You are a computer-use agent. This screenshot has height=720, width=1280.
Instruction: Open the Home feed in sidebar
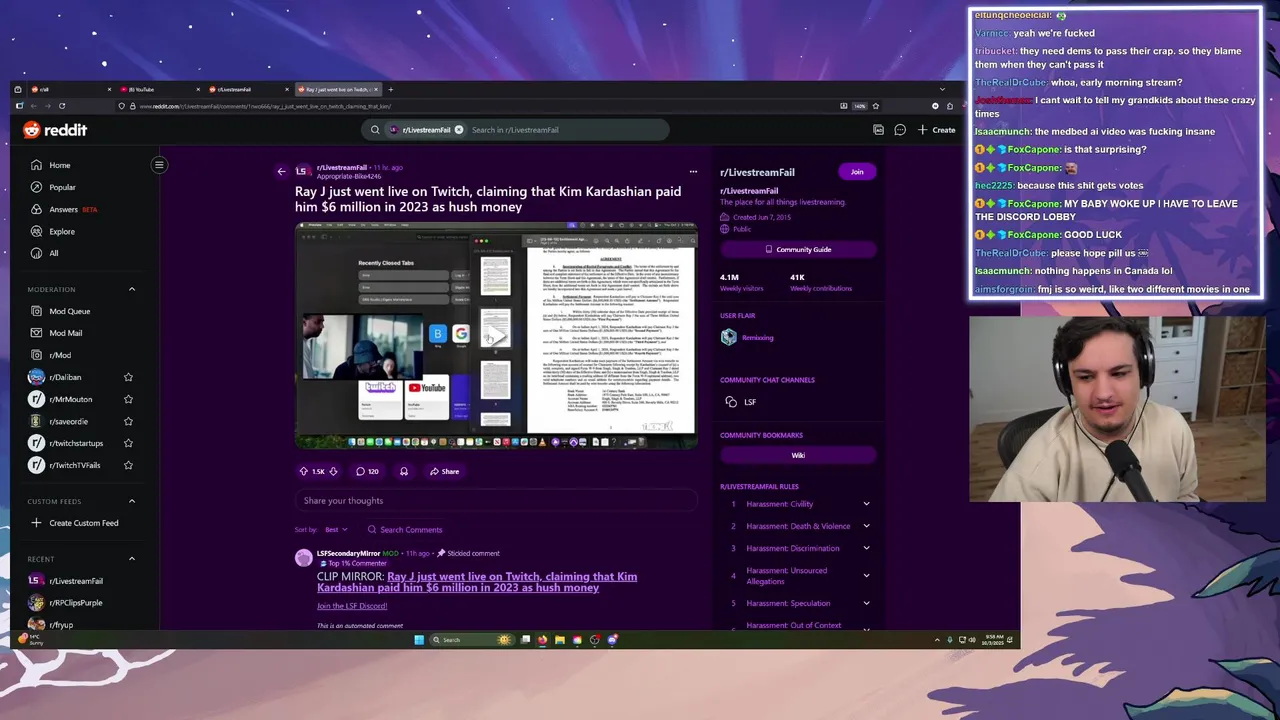[50, 165]
